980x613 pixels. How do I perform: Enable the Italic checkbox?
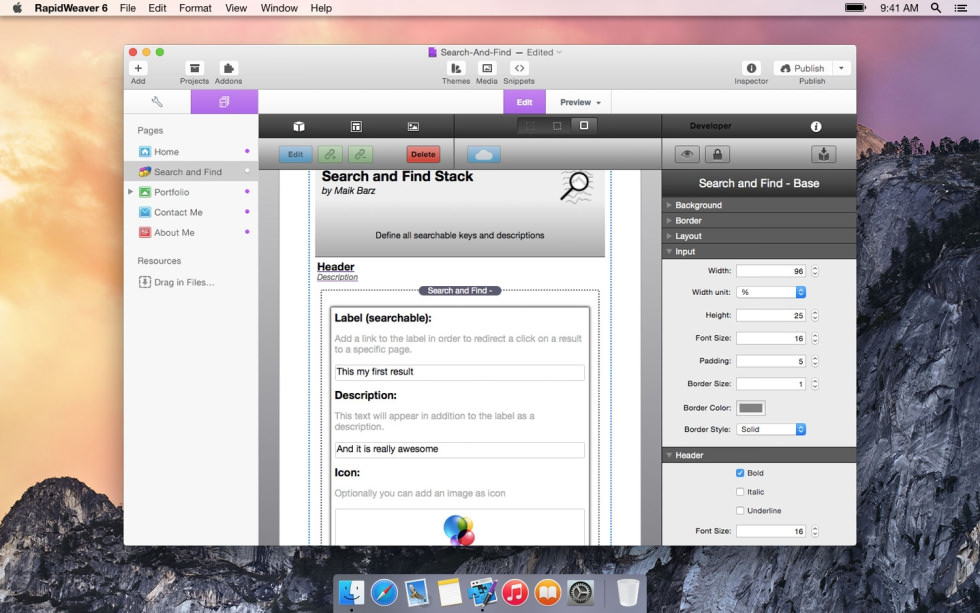point(740,492)
